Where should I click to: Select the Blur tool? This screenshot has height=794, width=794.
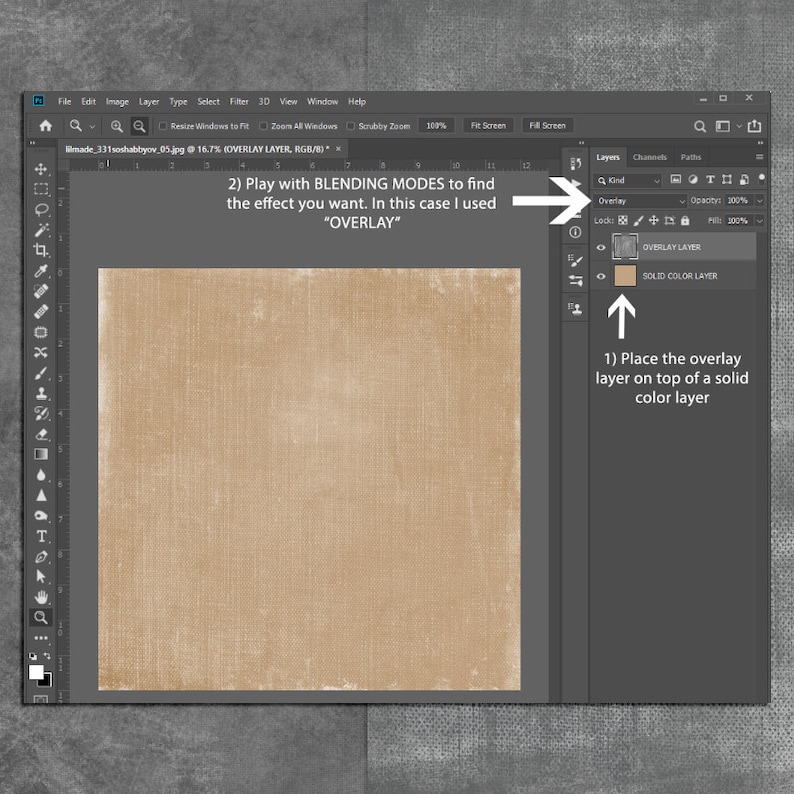click(x=41, y=474)
